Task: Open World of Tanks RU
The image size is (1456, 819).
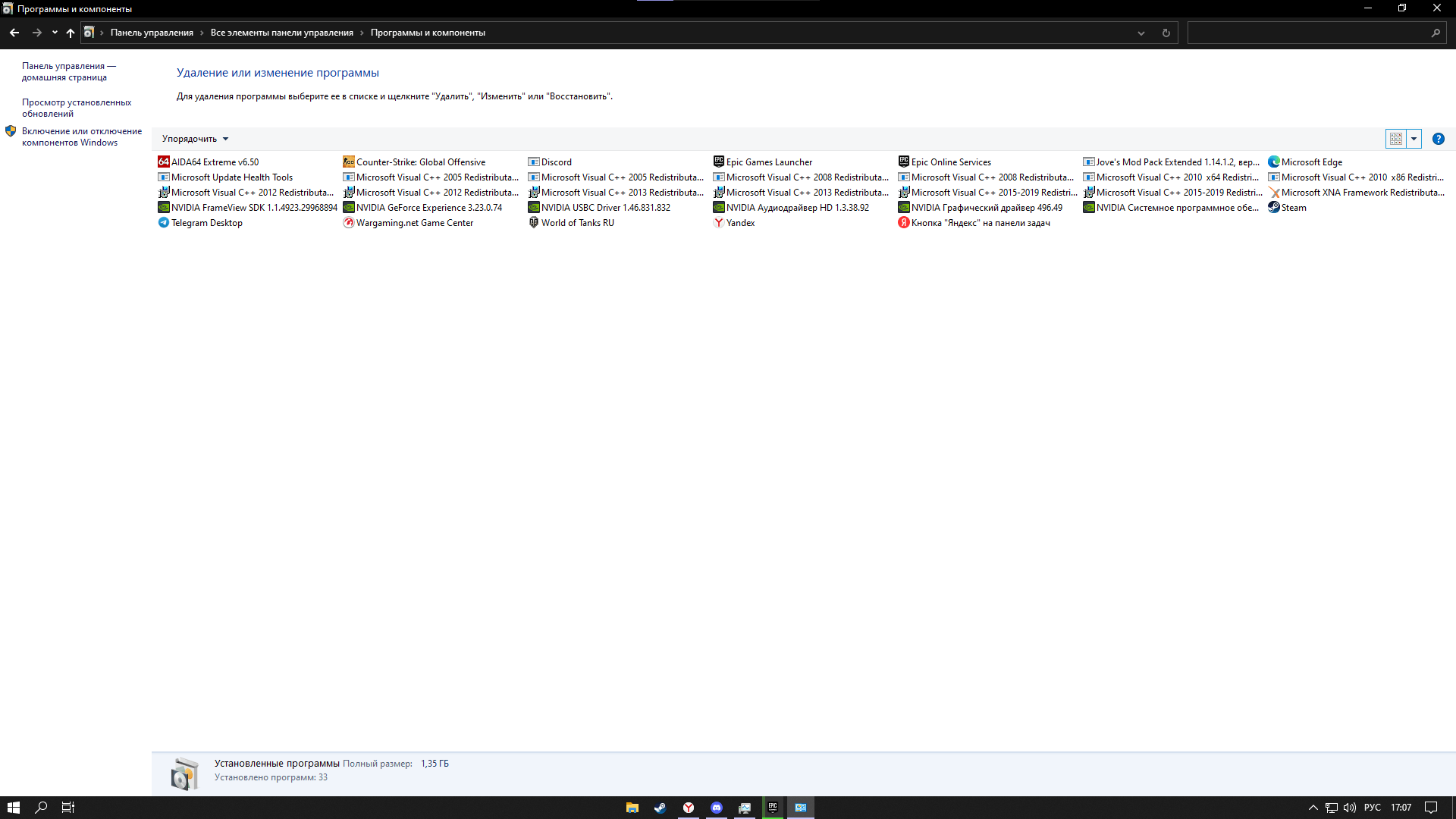Action: tap(577, 222)
